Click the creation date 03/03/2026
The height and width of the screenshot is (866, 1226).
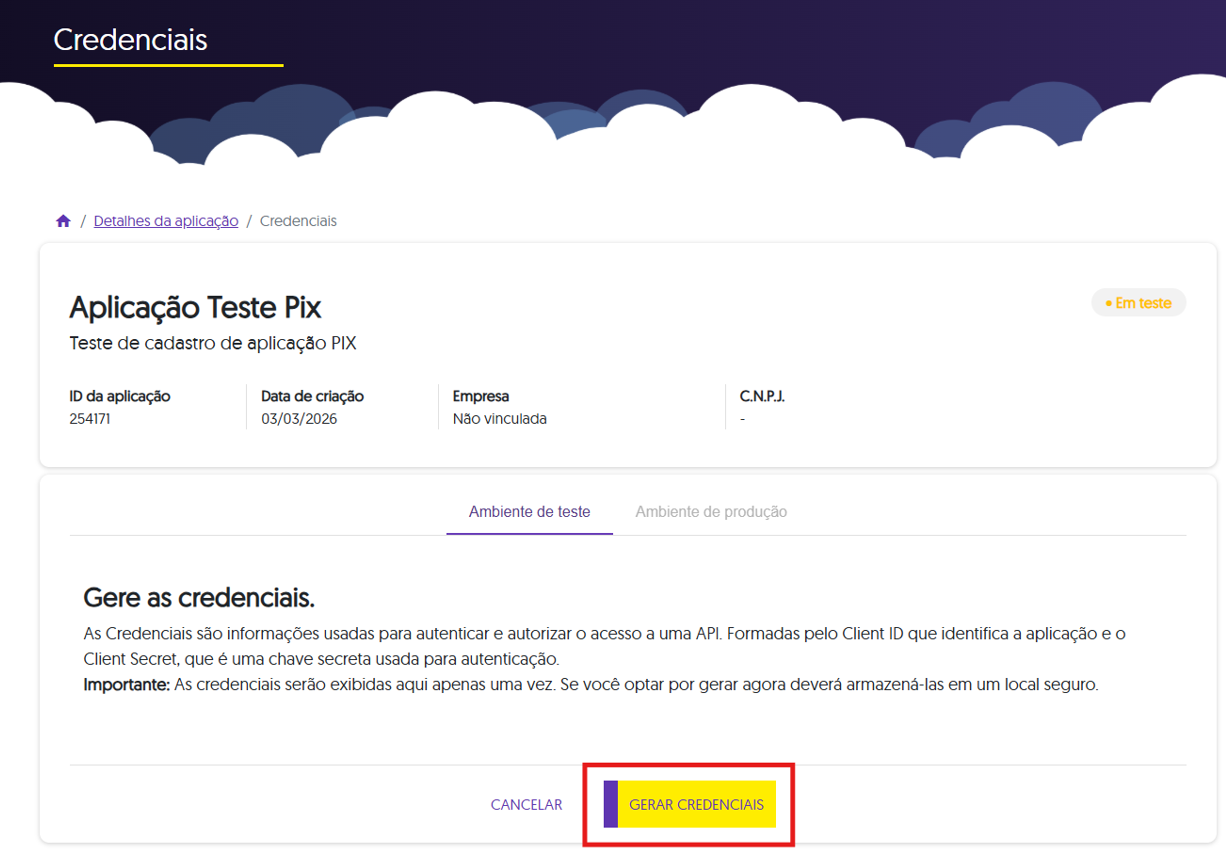299,419
